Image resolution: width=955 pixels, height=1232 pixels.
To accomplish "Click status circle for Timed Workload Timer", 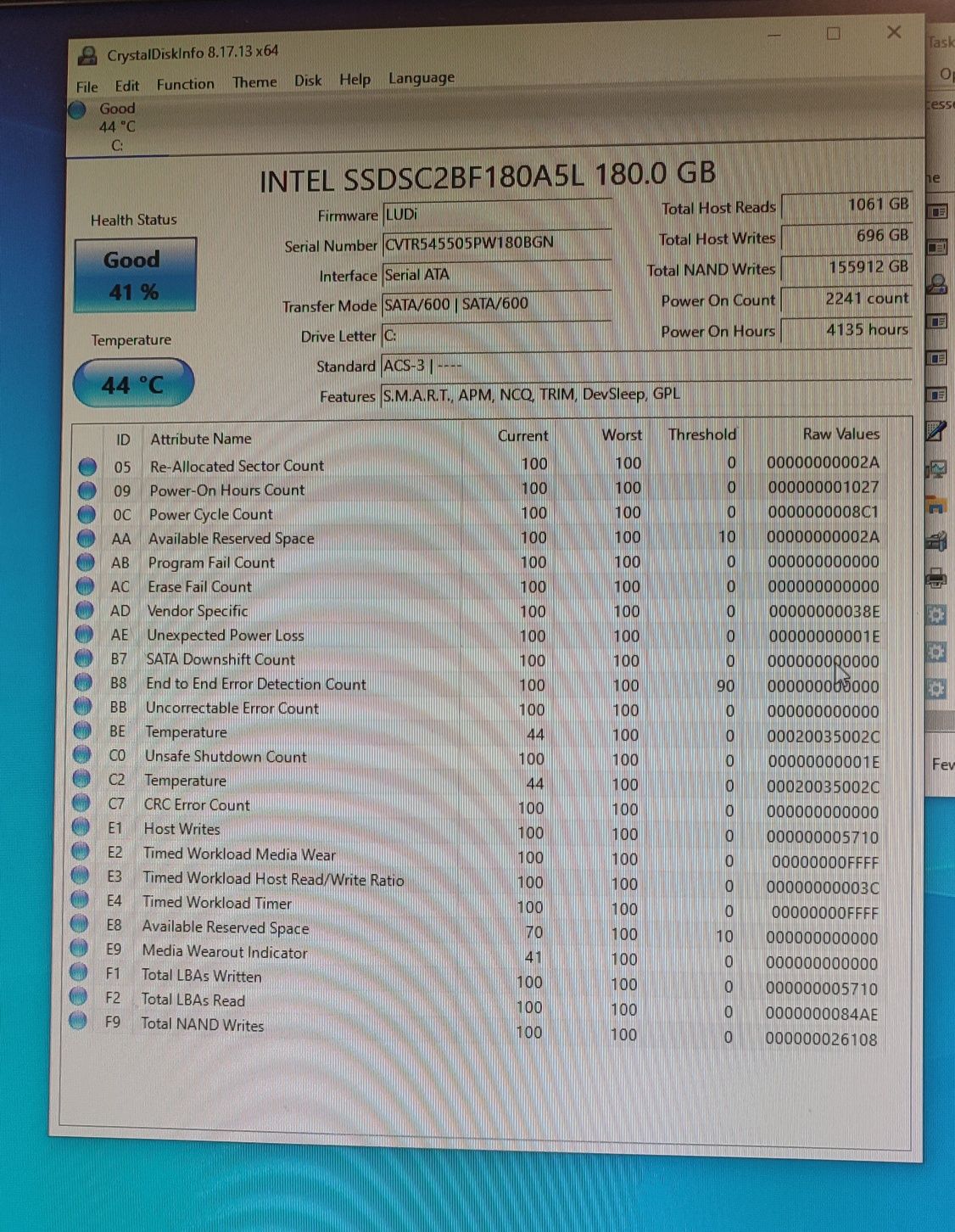I will (80, 899).
